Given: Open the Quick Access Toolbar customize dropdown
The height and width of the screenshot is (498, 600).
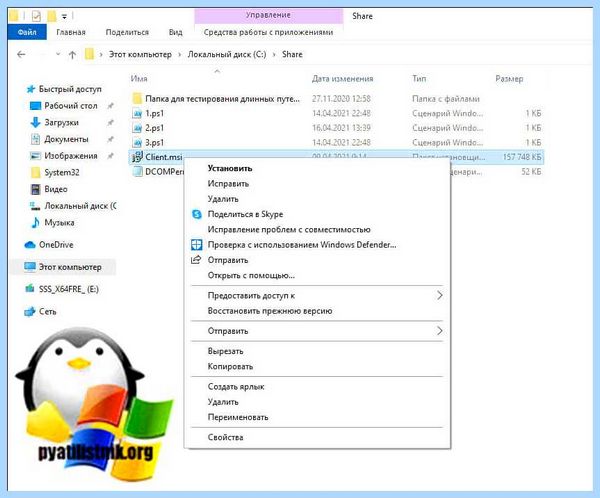Looking at the screenshot, I should [x=64, y=16].
